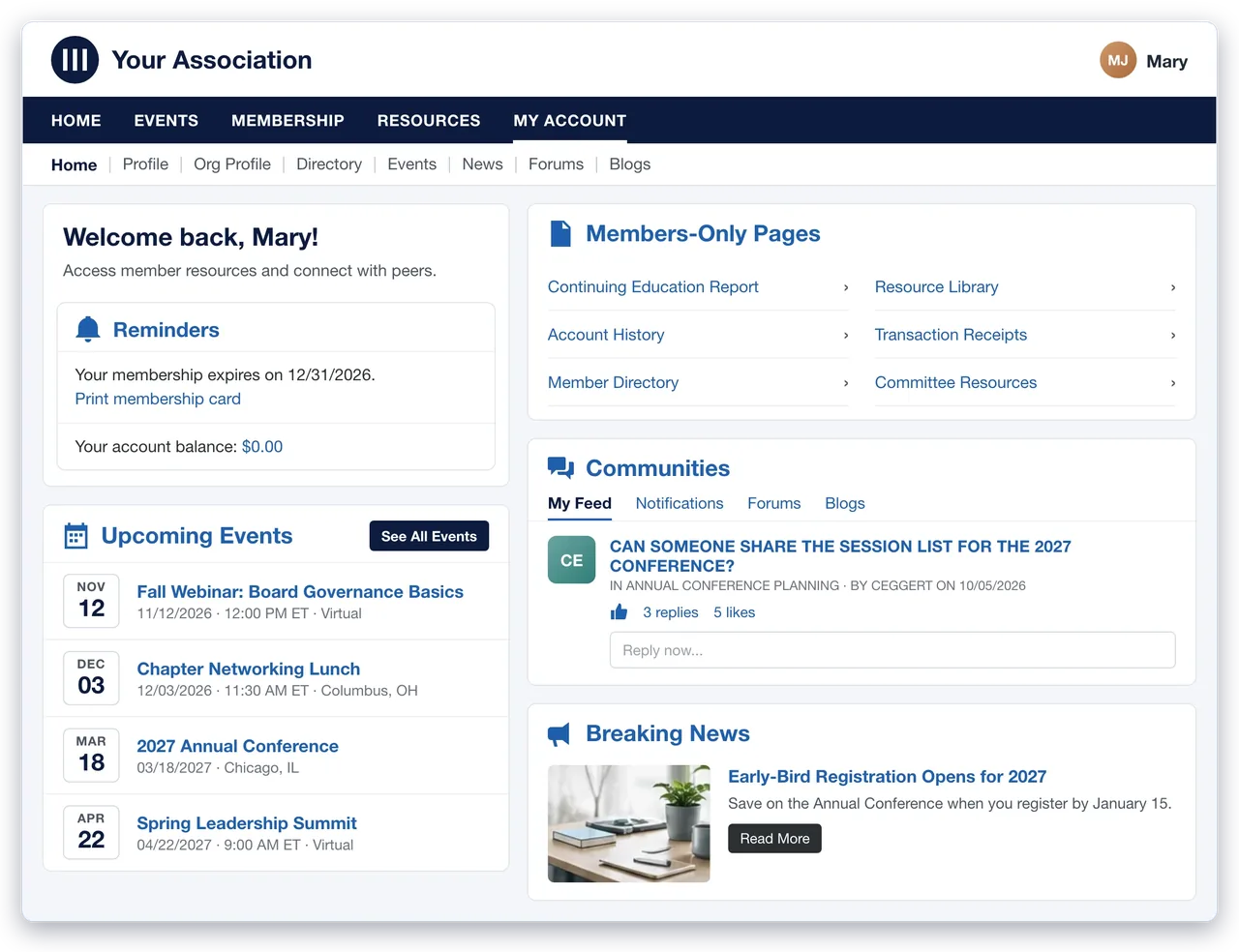Click the $0.00 account balance link

(262, 447)
